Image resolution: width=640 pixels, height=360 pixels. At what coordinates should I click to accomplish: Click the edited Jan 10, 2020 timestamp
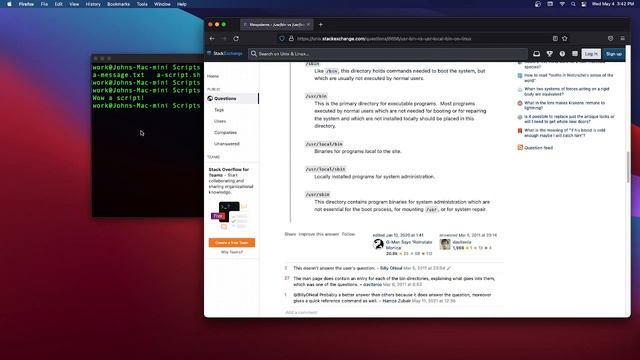click(x=398, y=235)
